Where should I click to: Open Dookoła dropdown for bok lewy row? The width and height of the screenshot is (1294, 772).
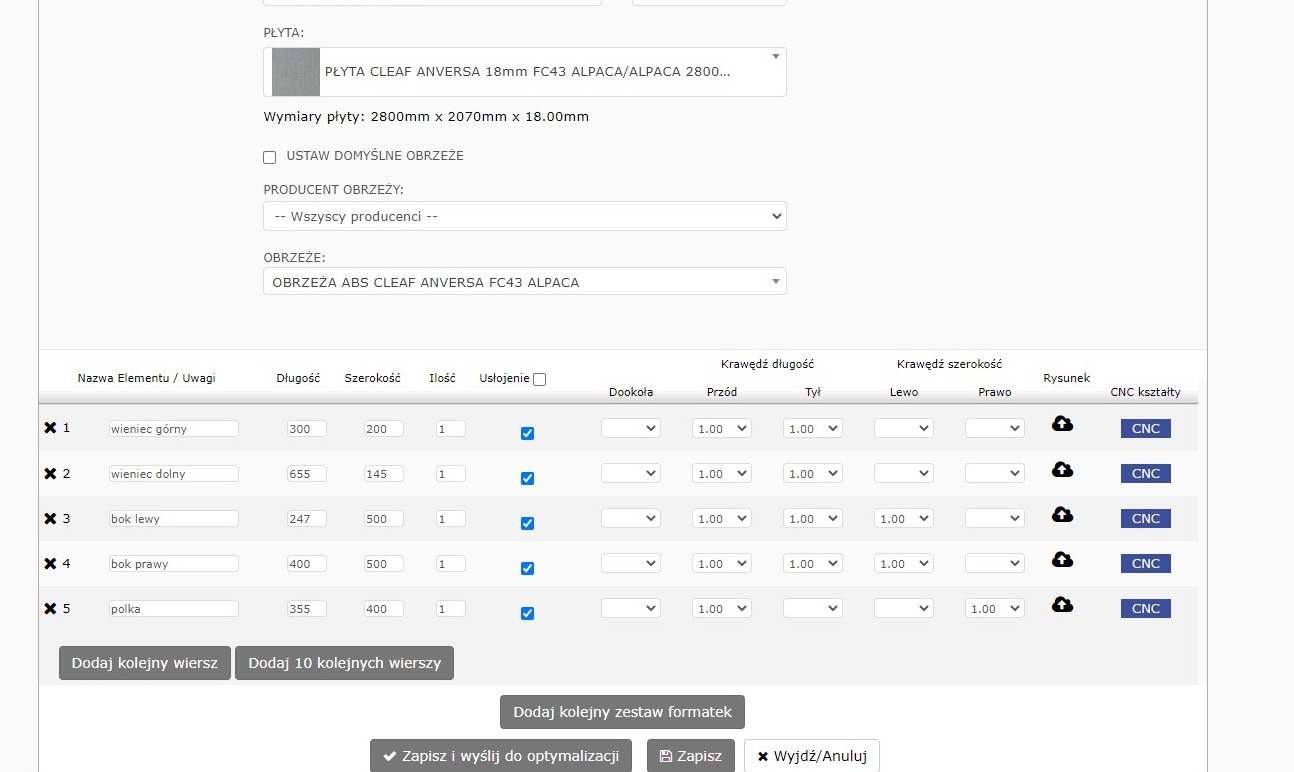pos(630,518)
